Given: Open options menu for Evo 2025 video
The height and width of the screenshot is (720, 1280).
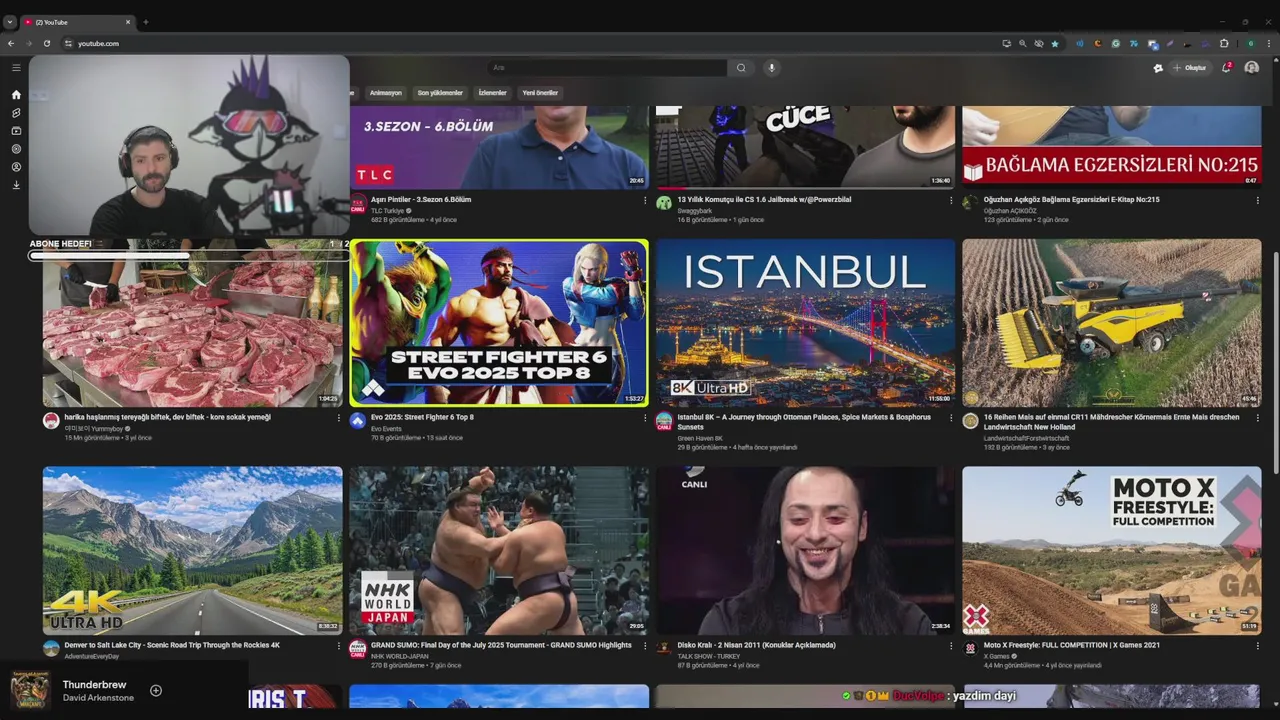Looking at the screenshot, I should coord(645,418).
